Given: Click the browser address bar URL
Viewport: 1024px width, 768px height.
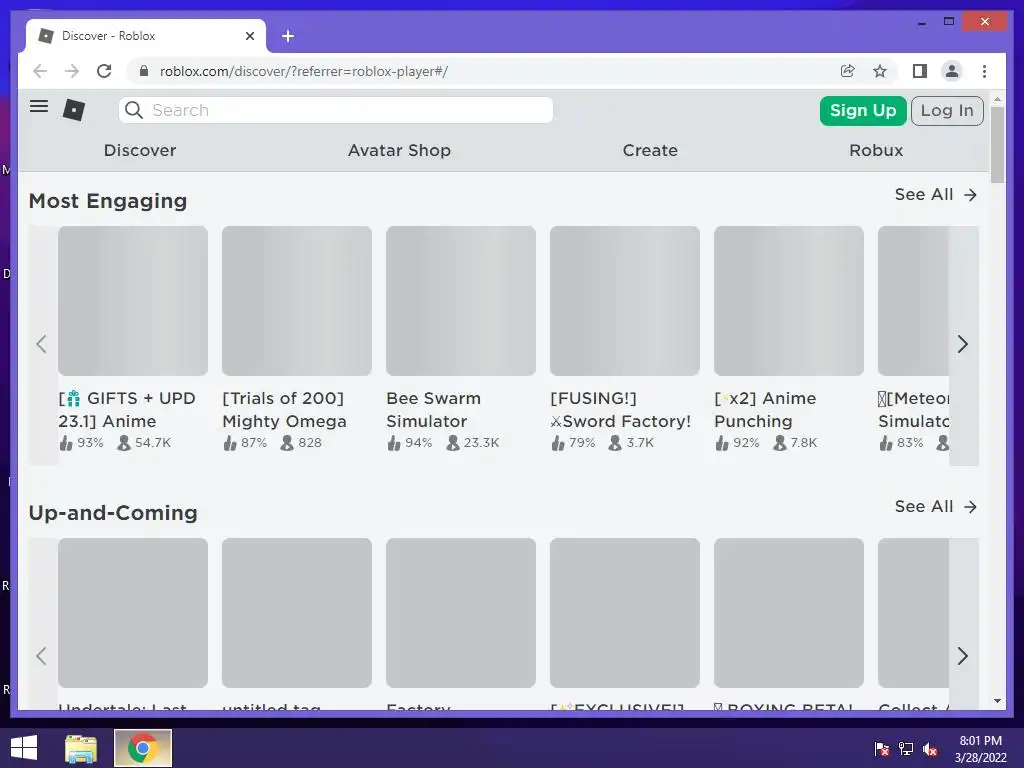Looking at the screenshot, I should 304,71.
